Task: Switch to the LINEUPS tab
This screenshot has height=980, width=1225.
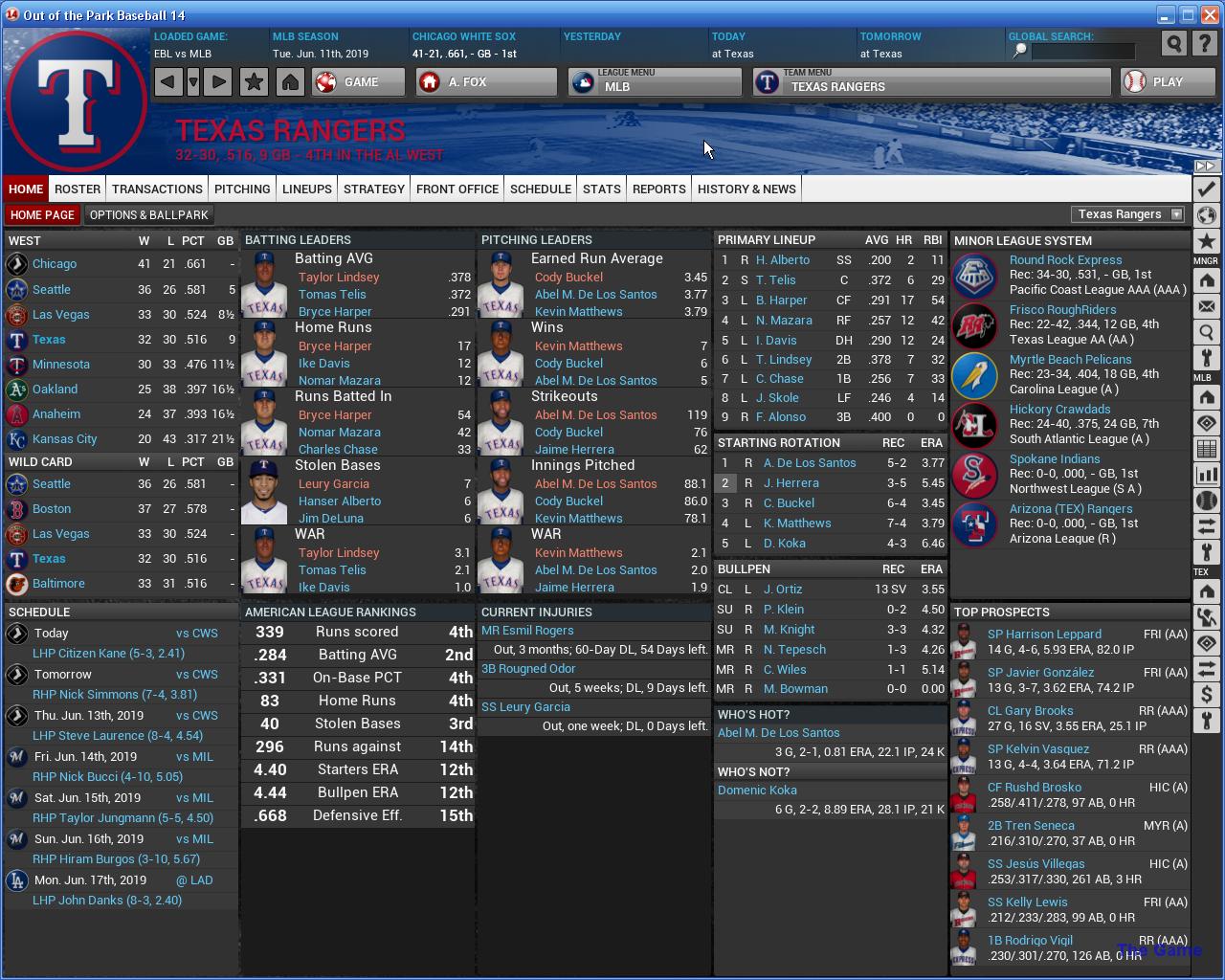Action: (307, 189)
